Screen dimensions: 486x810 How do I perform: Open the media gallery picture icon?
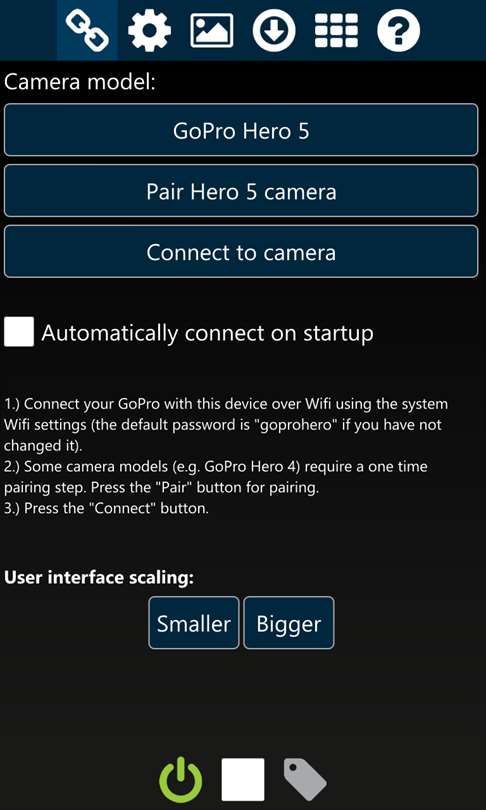tap(212, 30)
